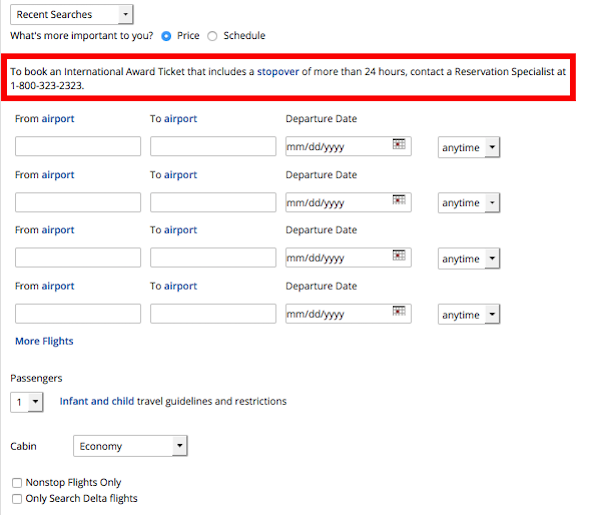Open the Recent Searches dropdown
The height and width of the screenshot is (515, 600).
(72, 15)
